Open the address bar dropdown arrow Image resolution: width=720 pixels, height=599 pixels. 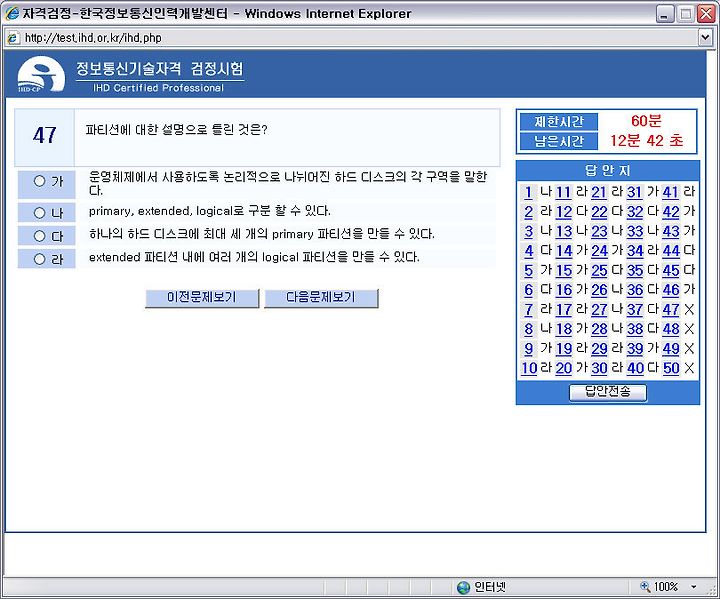tap(705, 37)
